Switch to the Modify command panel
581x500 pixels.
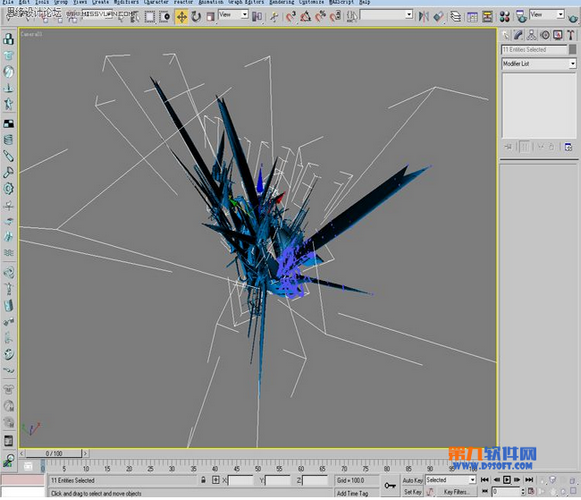(x=518, y=35)
